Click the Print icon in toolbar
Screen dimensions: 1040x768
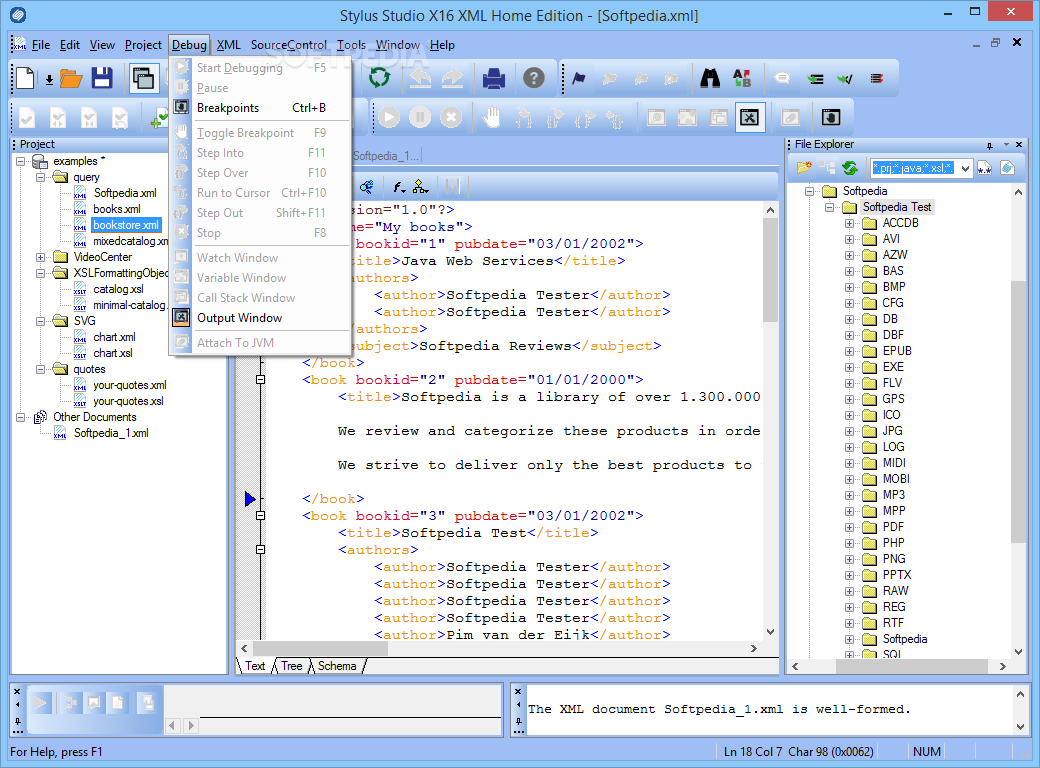[494, 78]
